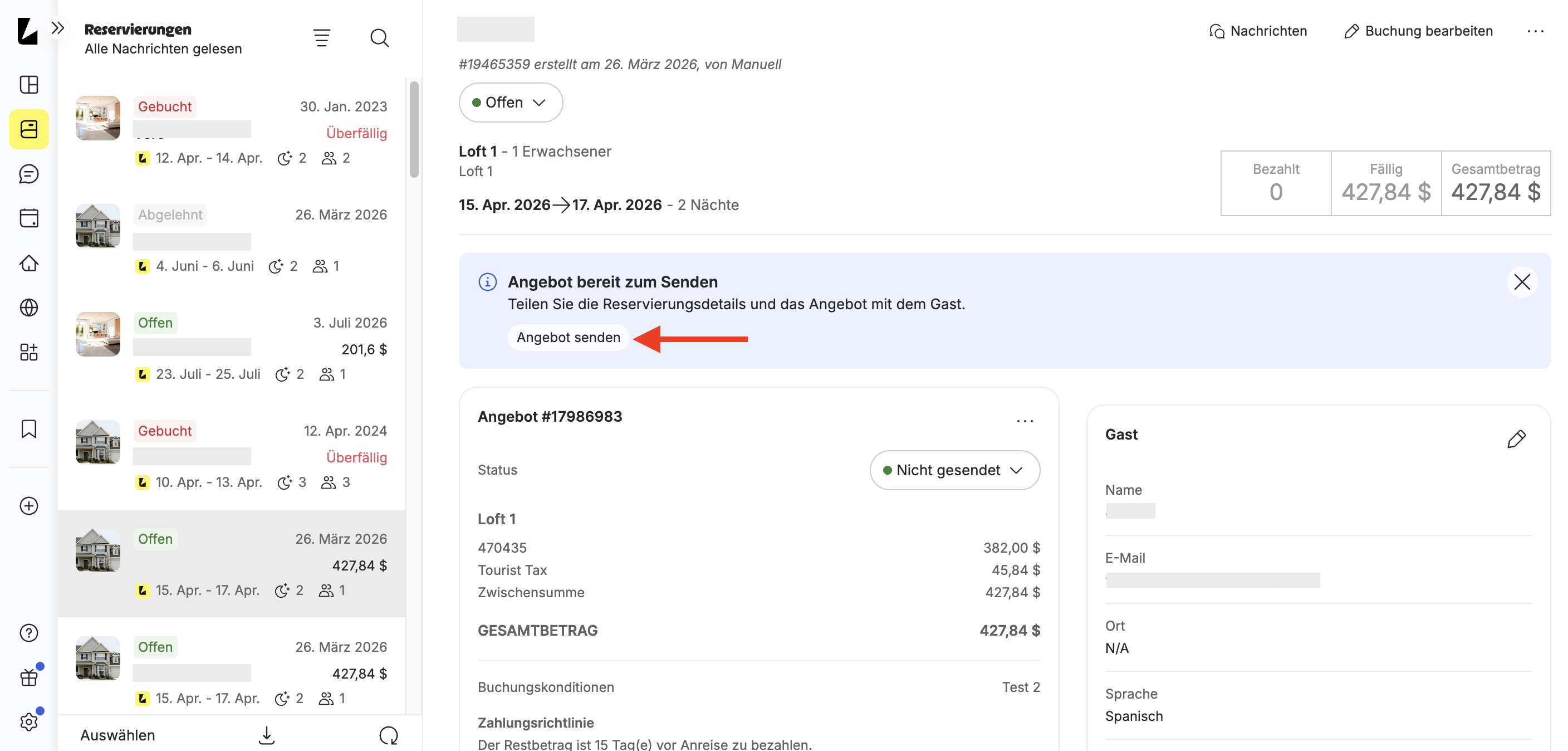Click the reservation list scrollbar
Viewport: 1568px width, 751px height.
pos(414,130)
